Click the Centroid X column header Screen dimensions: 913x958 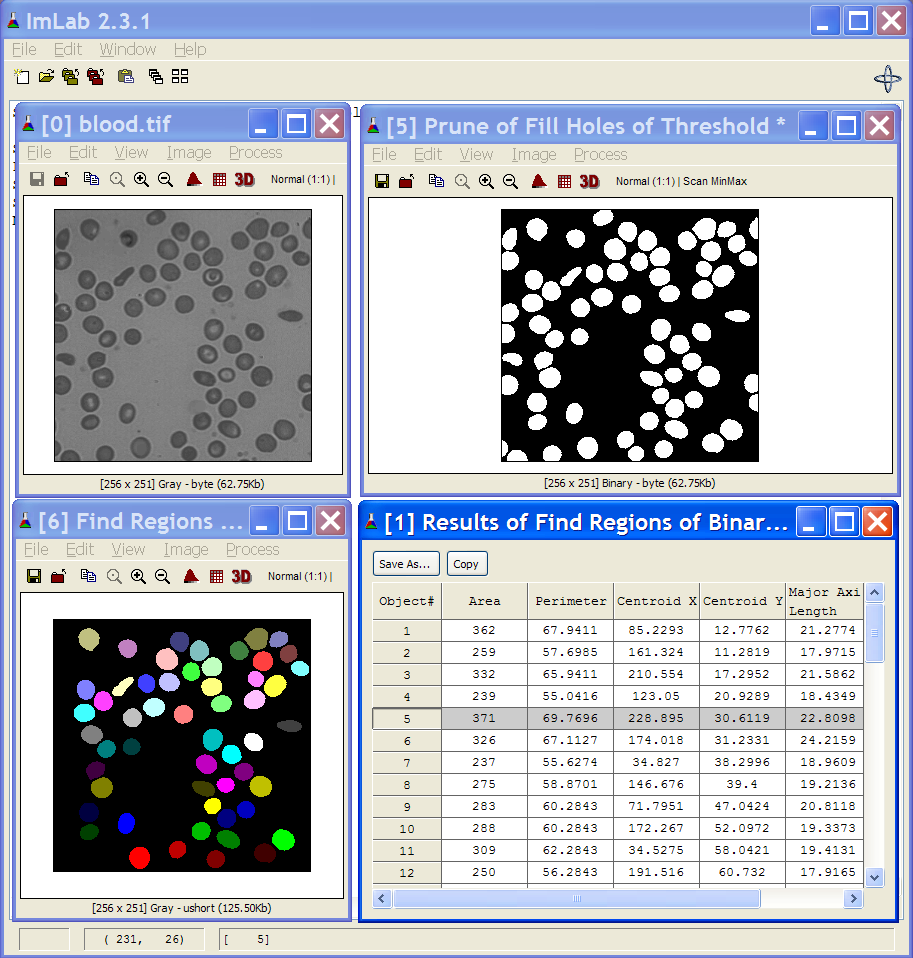click(x=656, y=601)
